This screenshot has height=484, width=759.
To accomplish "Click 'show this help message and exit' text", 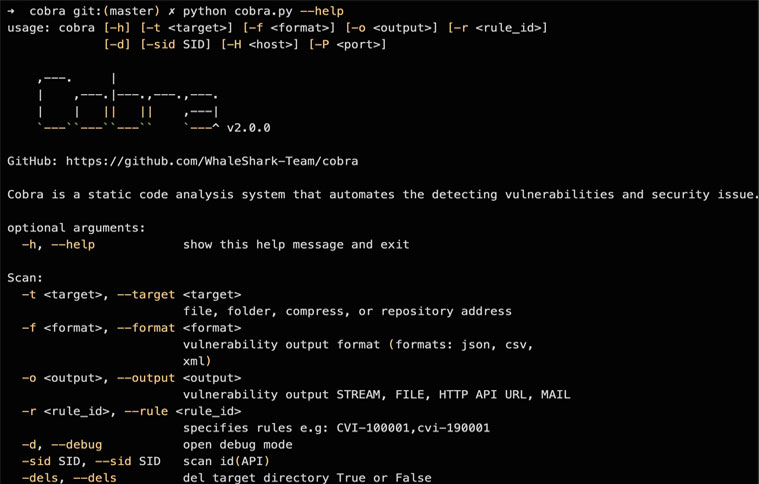I will pos(296,244).
